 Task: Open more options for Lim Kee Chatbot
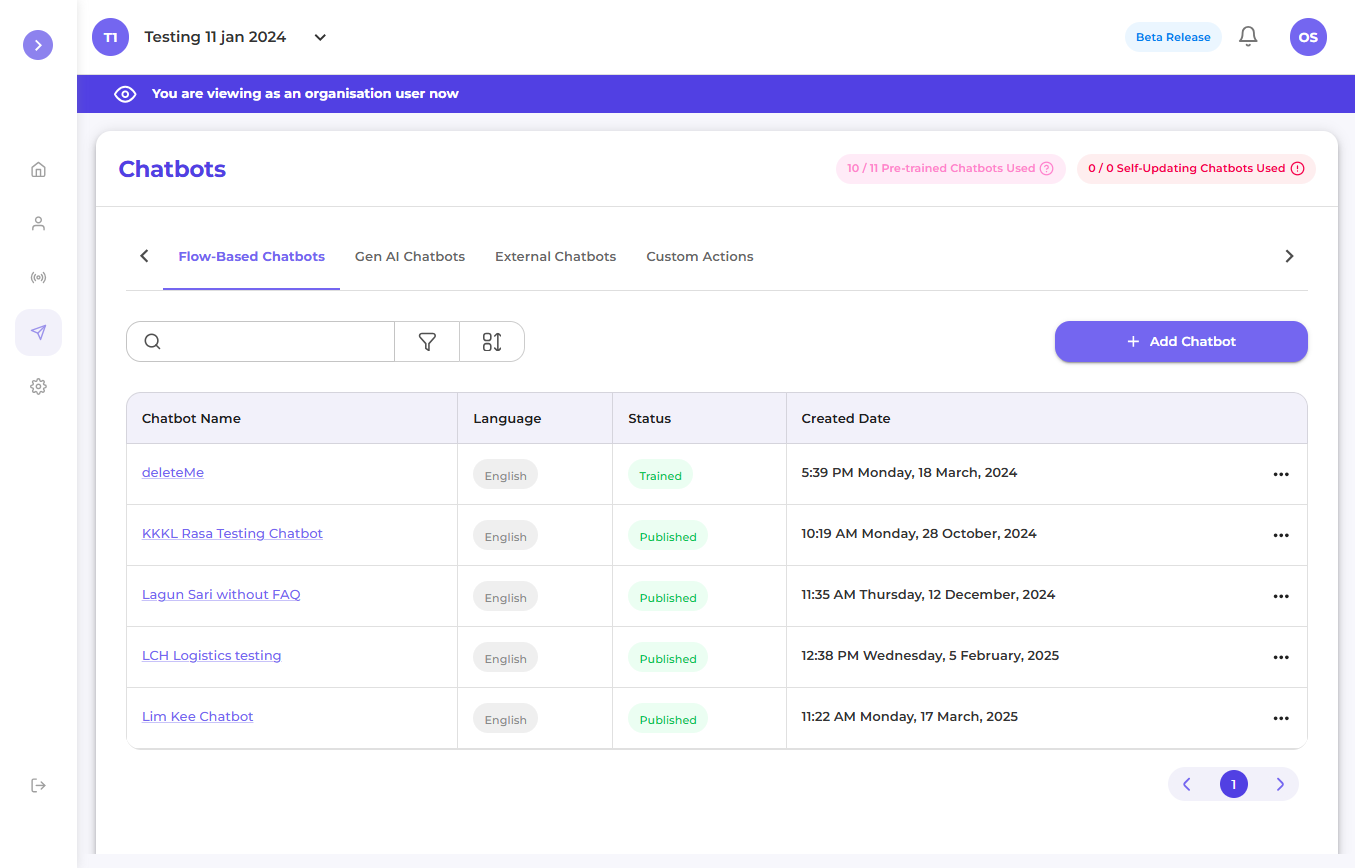(x=1281, y=718)
